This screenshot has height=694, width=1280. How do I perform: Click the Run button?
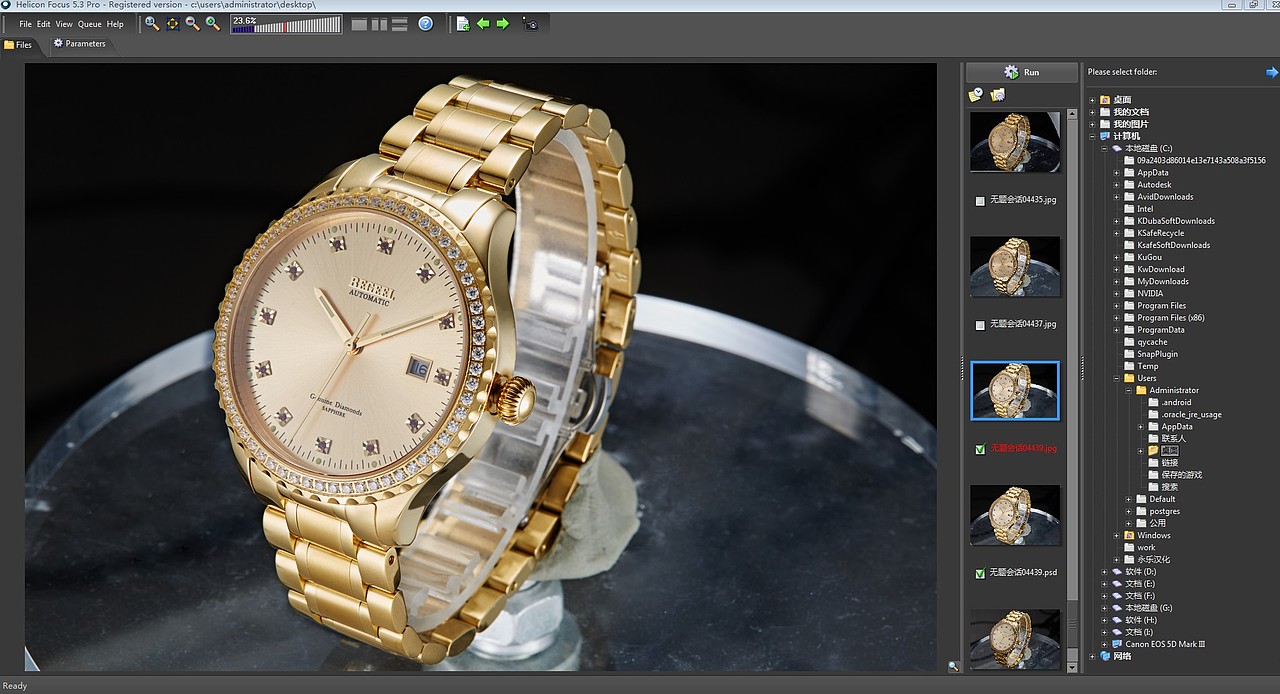[x=1021, y=72]
